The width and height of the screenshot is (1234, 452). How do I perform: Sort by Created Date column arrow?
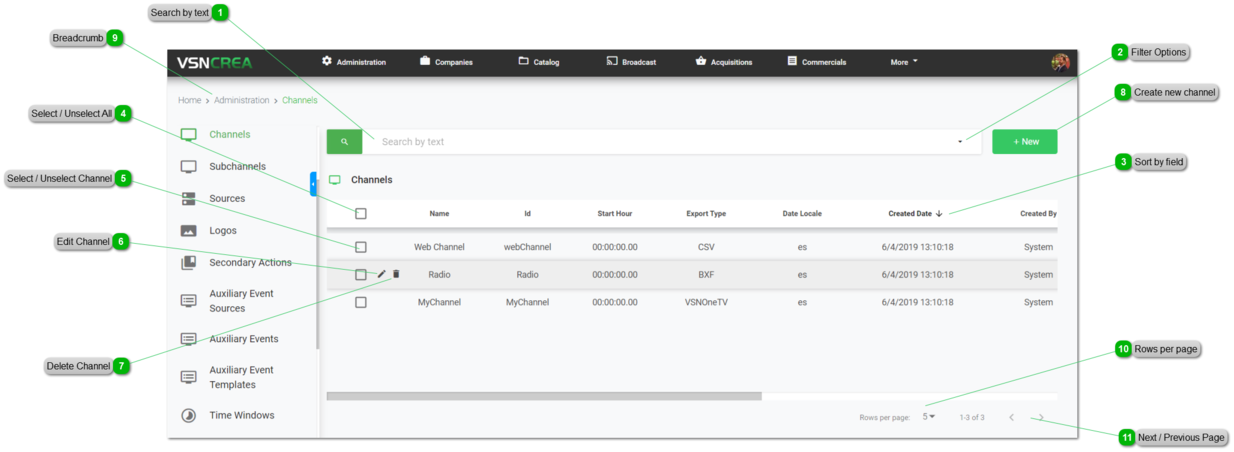point(939,214)
